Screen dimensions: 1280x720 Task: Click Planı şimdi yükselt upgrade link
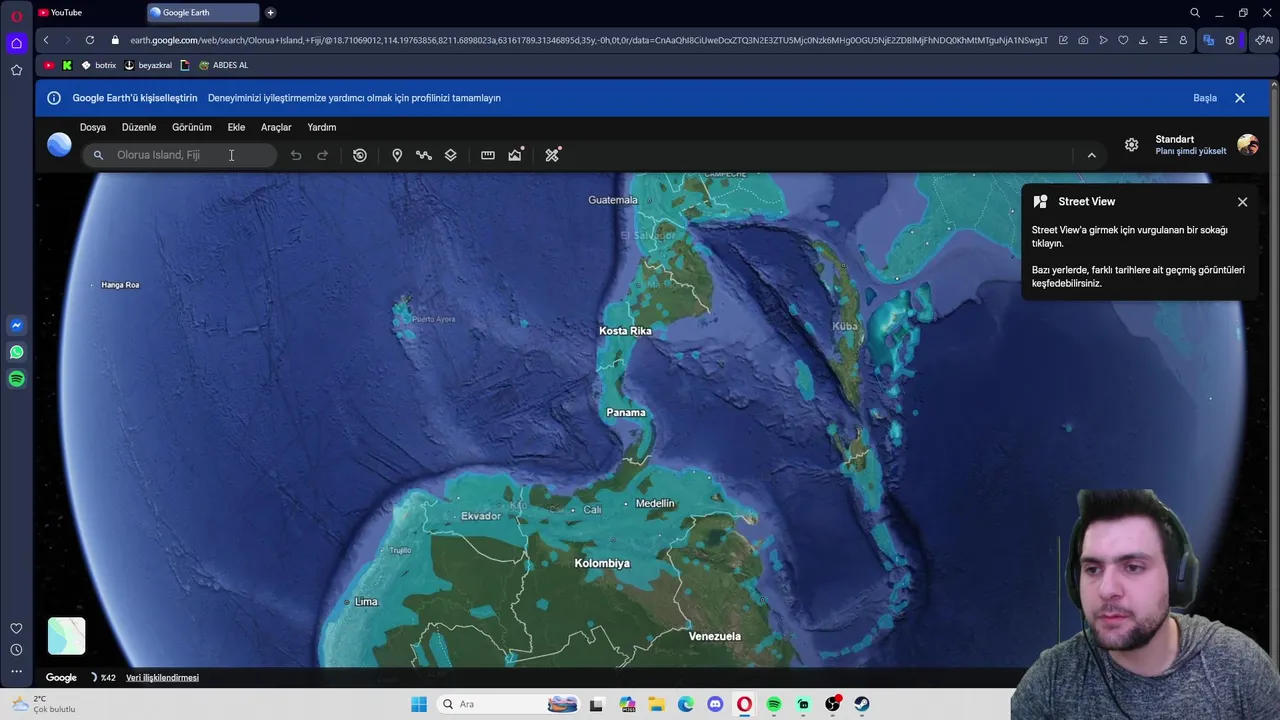coord(1191,152)
